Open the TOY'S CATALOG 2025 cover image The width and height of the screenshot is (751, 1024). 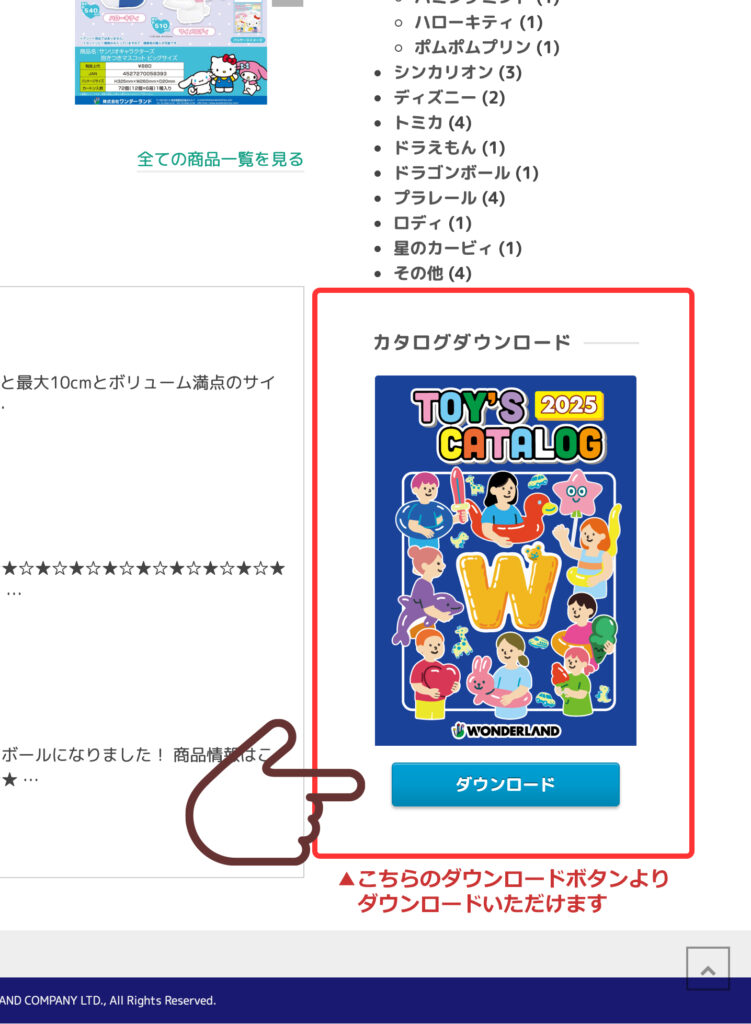pyautogui.click(x=505, y=560)
